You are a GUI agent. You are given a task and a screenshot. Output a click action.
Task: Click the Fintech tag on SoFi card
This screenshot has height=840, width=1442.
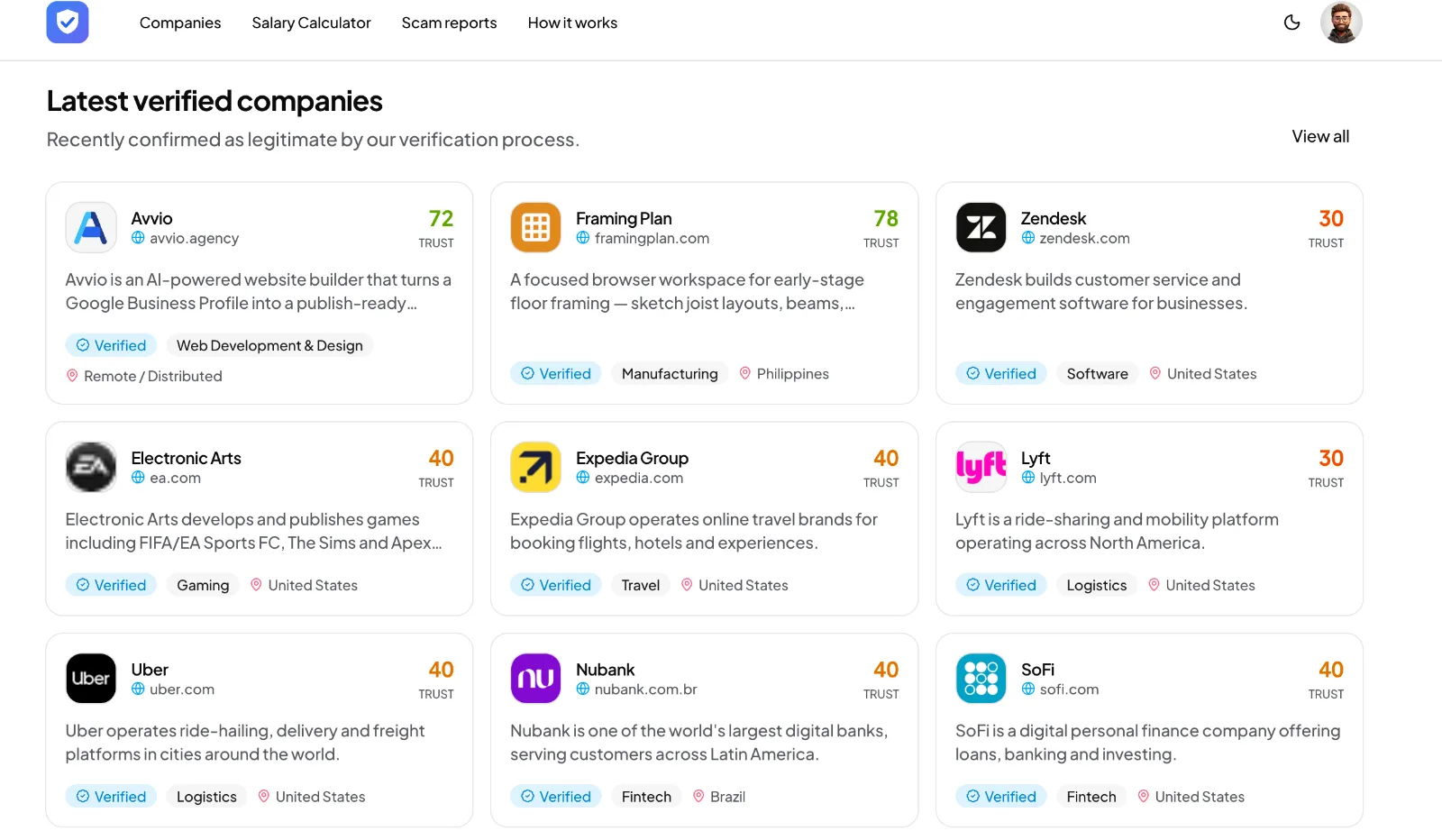tap(1091, 797)
